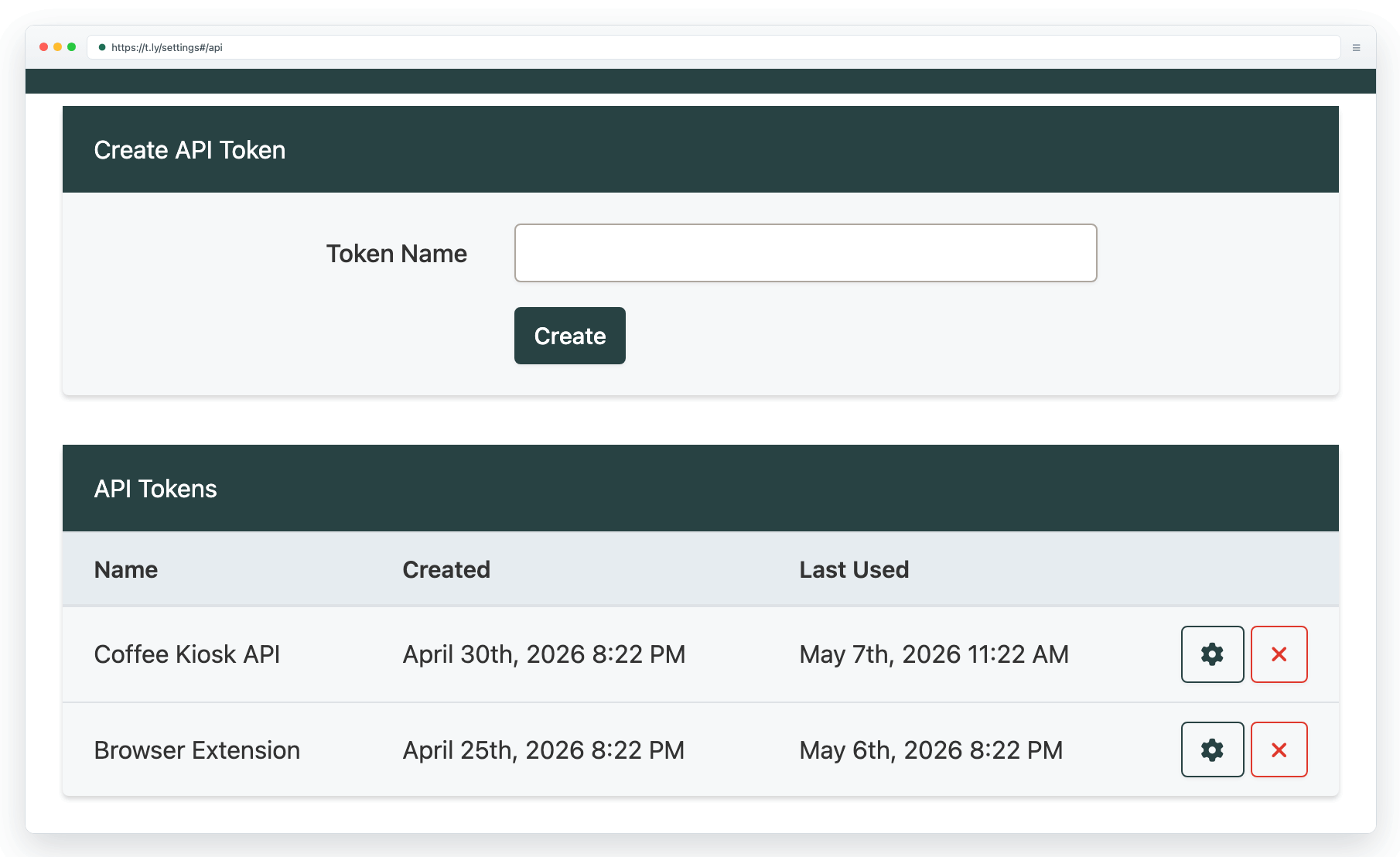Click the Name column header

click(x=126, y=569)
